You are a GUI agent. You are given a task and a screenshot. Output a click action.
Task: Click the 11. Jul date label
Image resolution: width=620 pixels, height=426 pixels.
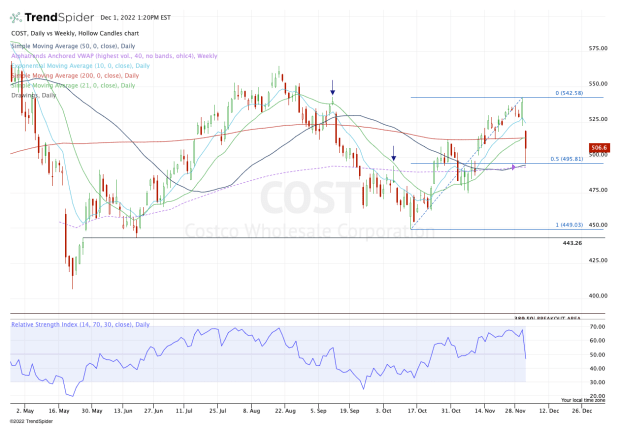(184, 411)
